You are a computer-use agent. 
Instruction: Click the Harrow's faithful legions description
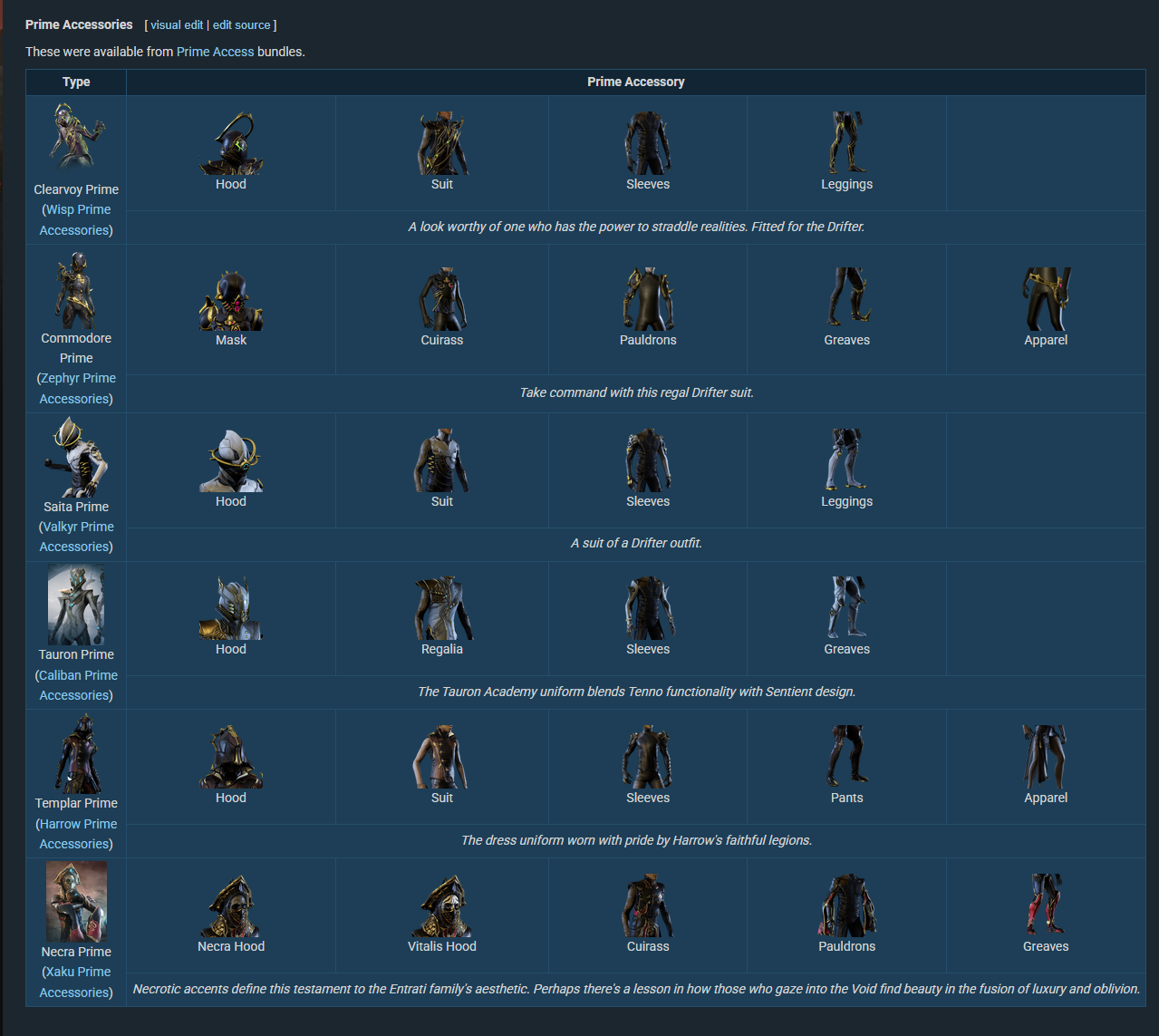click(636, 840)
